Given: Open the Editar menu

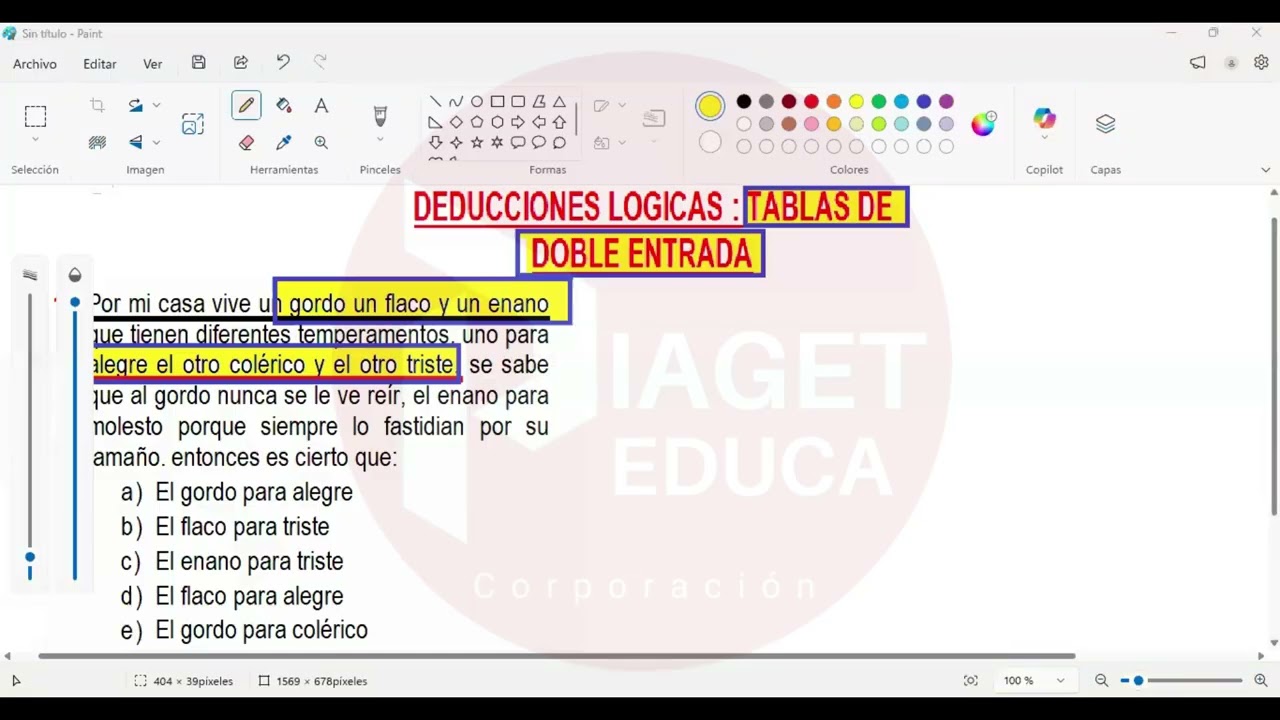Looking at the screenshot, I should pos(100,63).
